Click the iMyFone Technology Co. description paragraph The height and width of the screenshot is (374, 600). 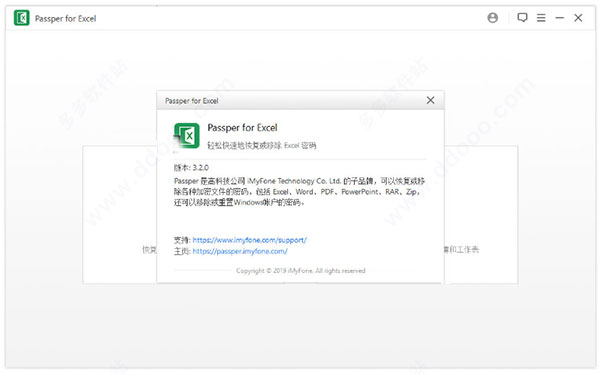point(299,192)
